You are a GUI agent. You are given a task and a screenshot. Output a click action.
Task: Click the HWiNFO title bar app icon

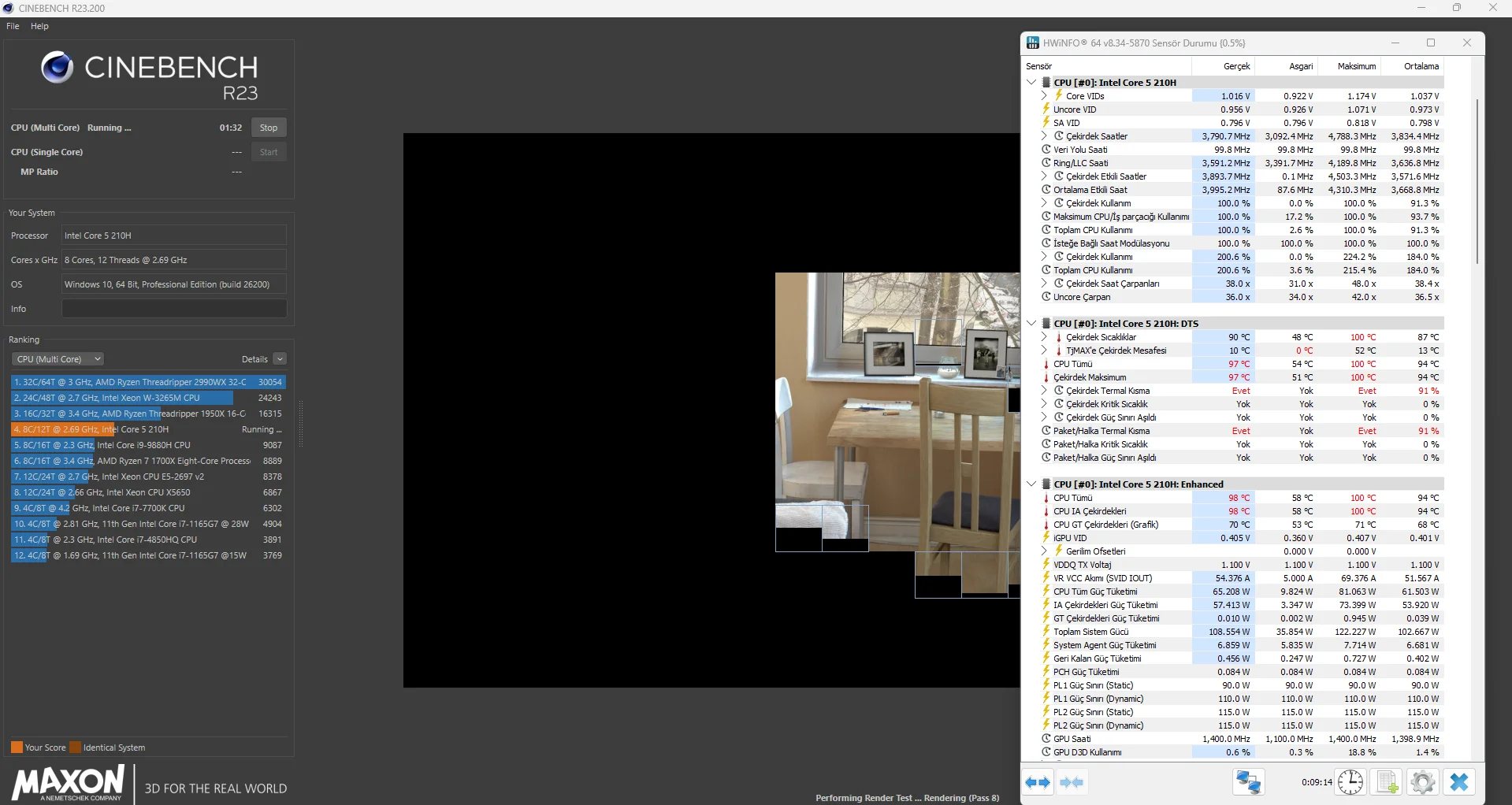(x=1033, y=43)
